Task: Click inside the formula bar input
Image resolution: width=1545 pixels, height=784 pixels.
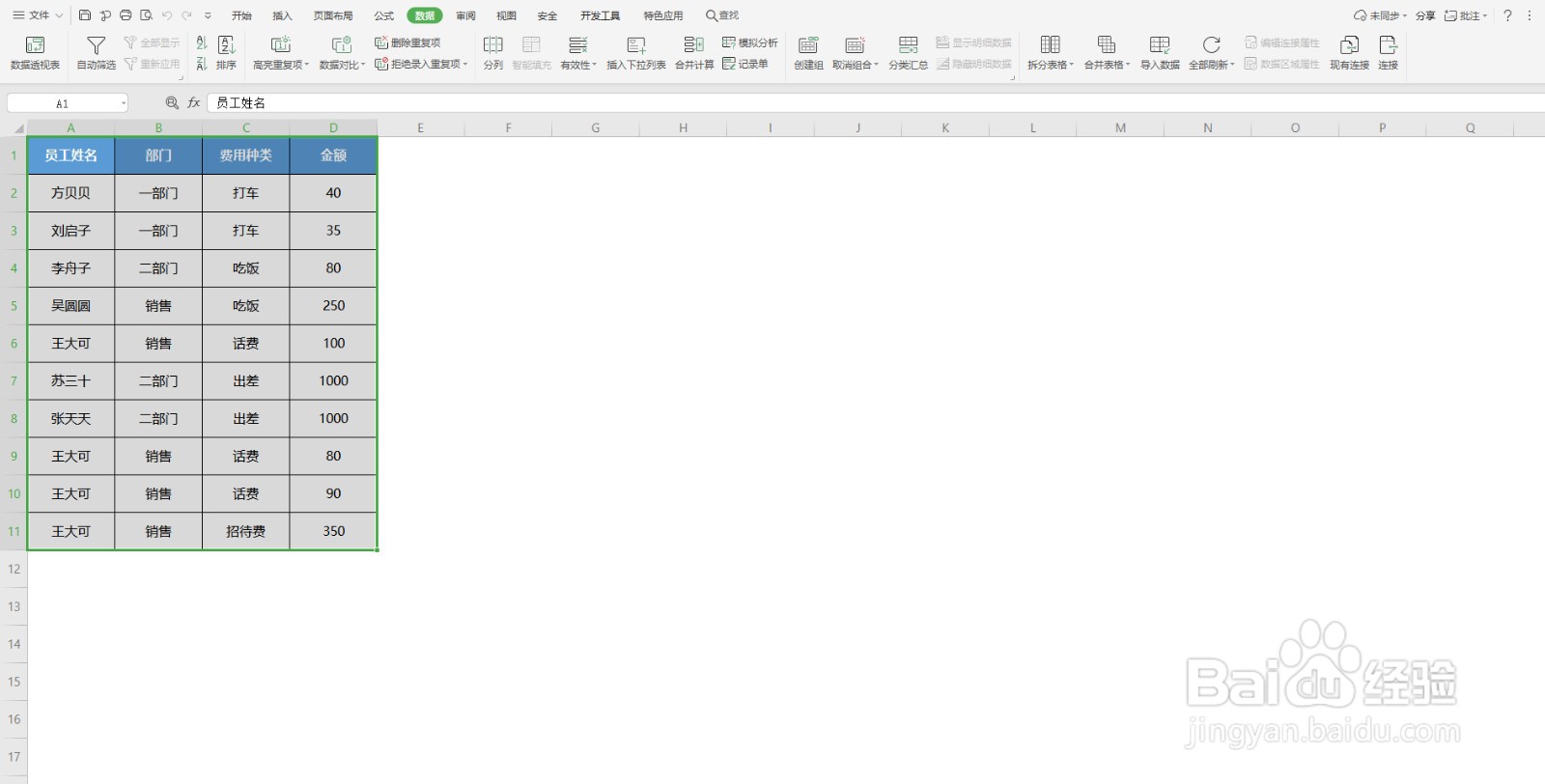Action: click(x=874, y=102)
